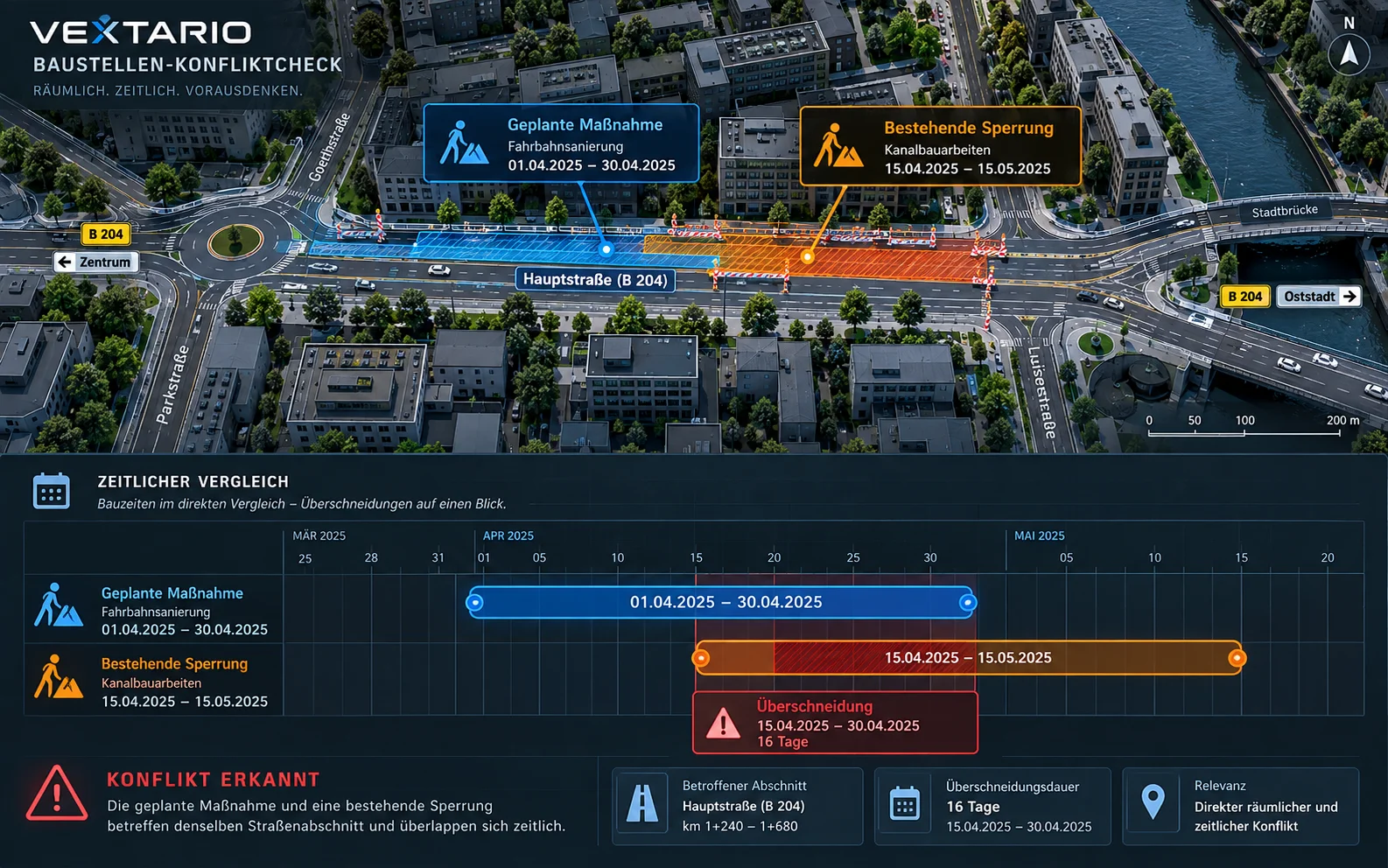Image resolution: width=1388 pixels, height=868 pixels.
Task: Click the blue worker icon in the timeline Geplante Maßnahme row
Action: 58,605
